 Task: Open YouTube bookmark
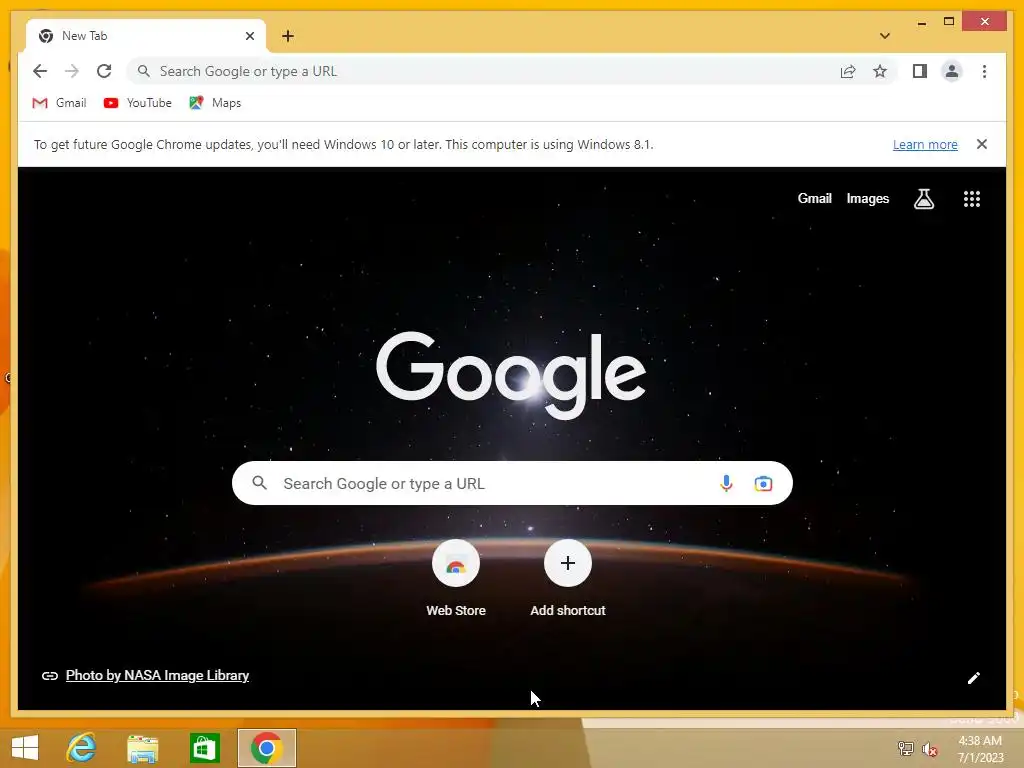(x=138, y=103)
